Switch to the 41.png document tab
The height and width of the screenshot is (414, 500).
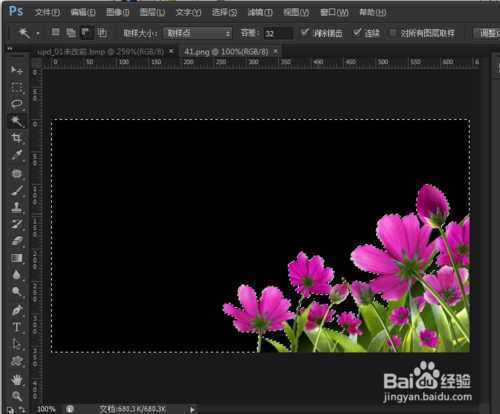click(x=226, y=52)
